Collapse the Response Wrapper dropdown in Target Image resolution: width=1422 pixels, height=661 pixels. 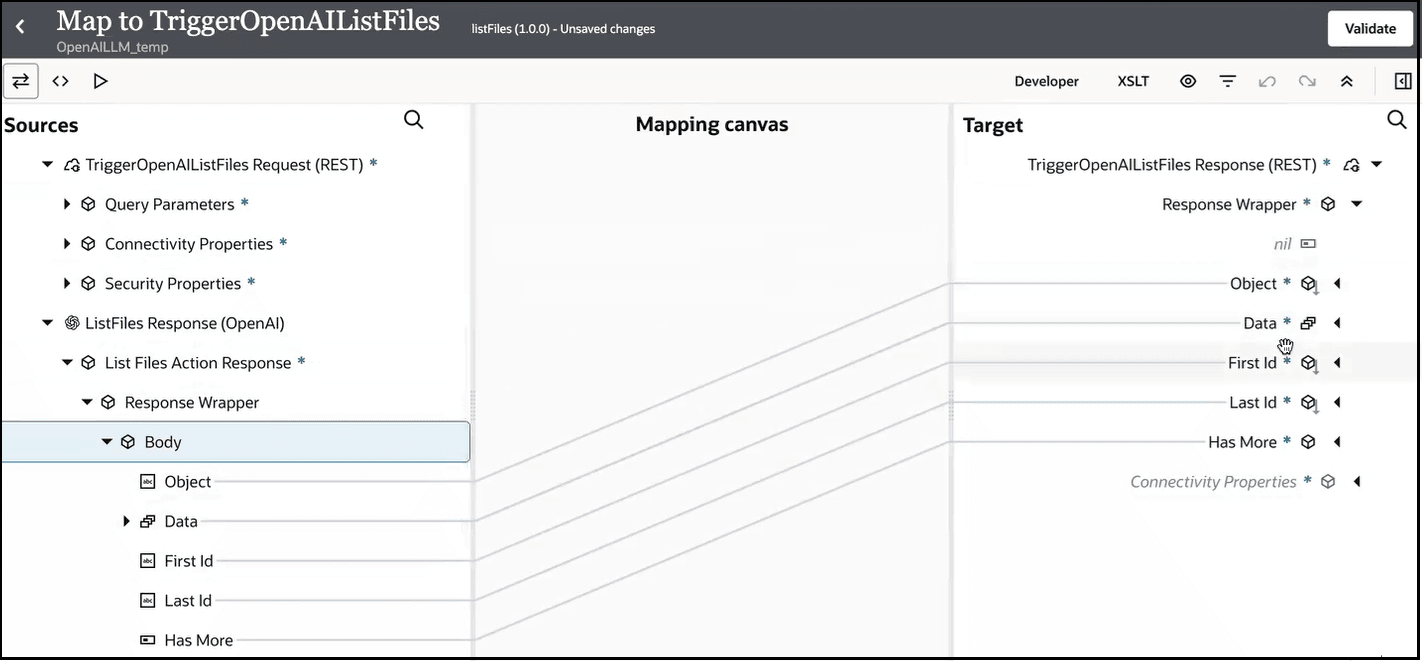(x=1357, y=203)
